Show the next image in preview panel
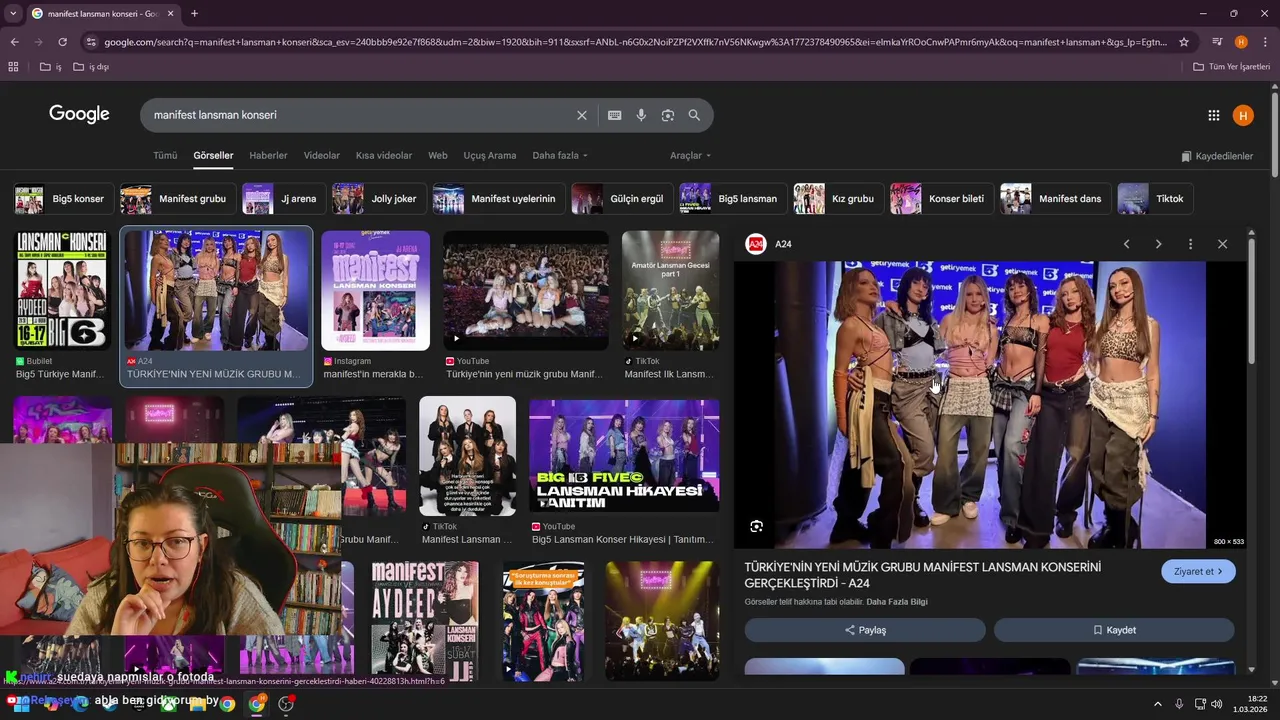The image size is (1280, 720). [x=1158, y=244]
